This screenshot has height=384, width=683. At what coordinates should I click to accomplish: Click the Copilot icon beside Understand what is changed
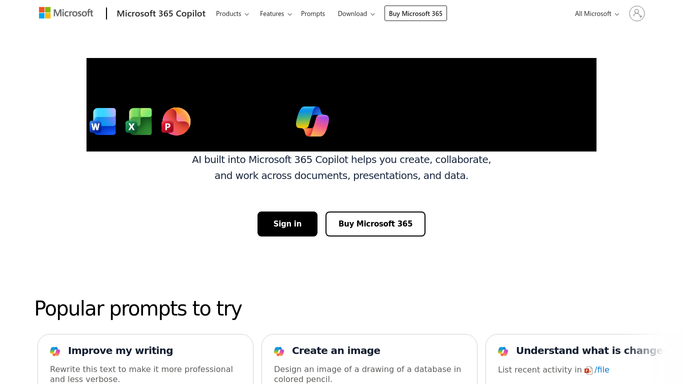tap(503, 351)
